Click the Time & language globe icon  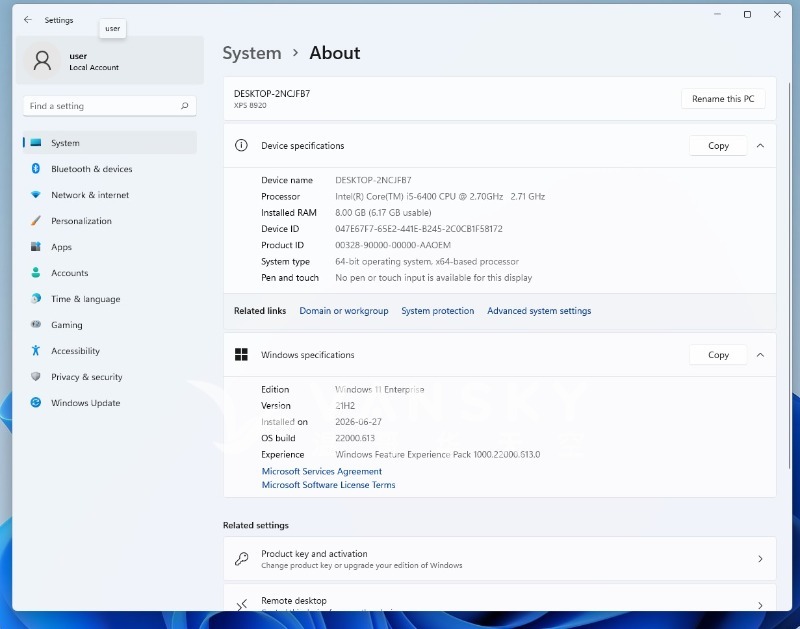(36, 298)
